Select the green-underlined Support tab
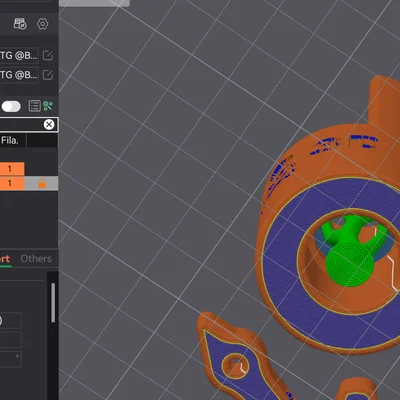 (5, 259)
